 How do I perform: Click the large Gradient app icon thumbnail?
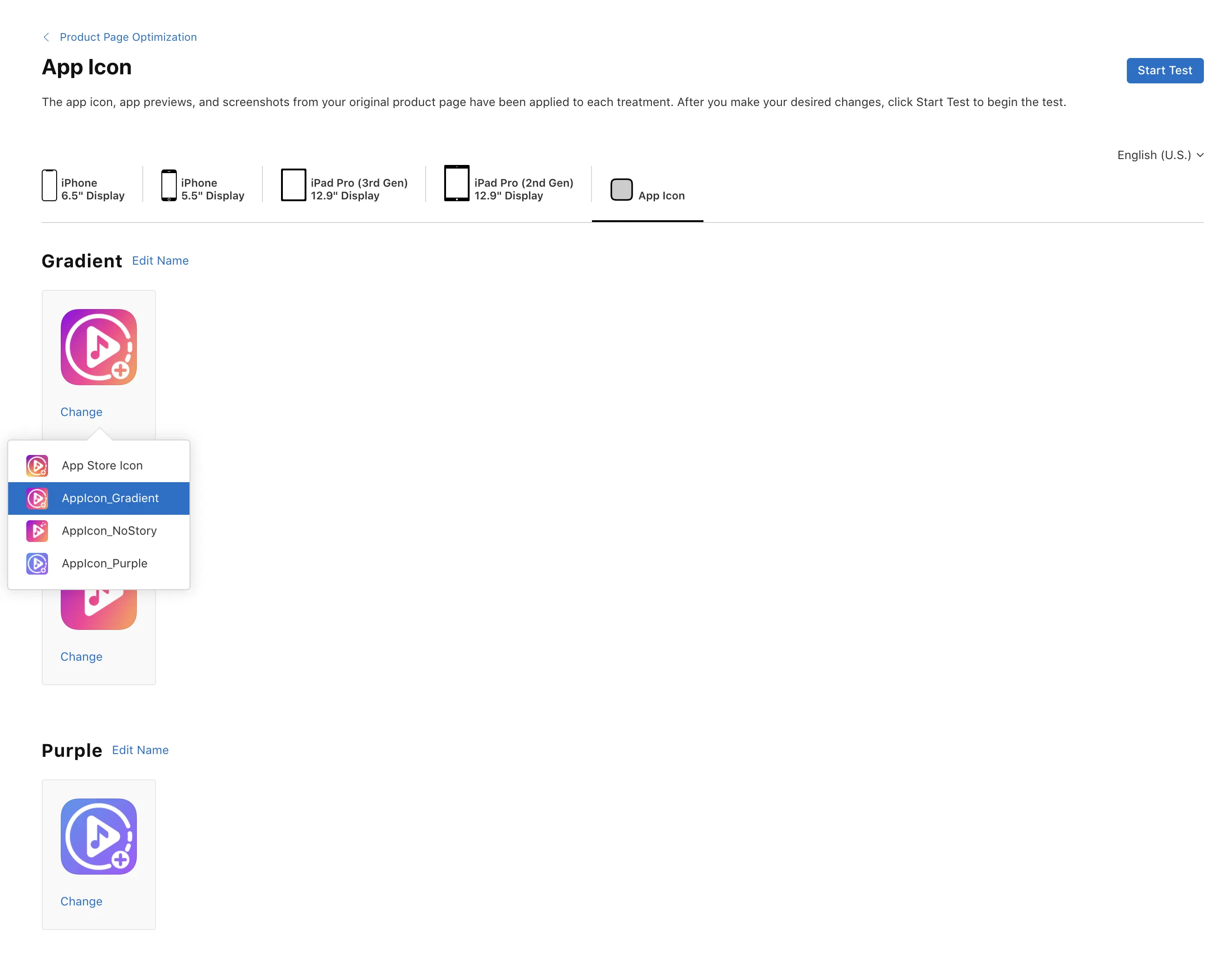coord(99,347)
